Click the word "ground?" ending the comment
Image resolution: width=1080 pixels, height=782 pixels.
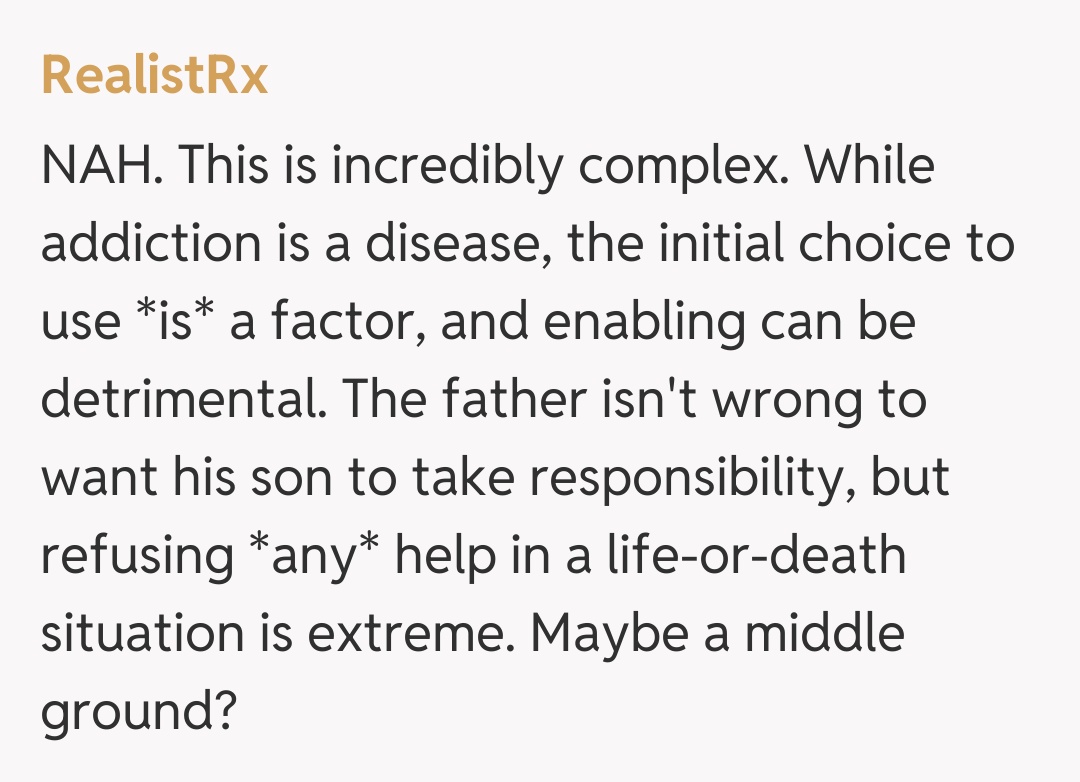tap(138, 712)
